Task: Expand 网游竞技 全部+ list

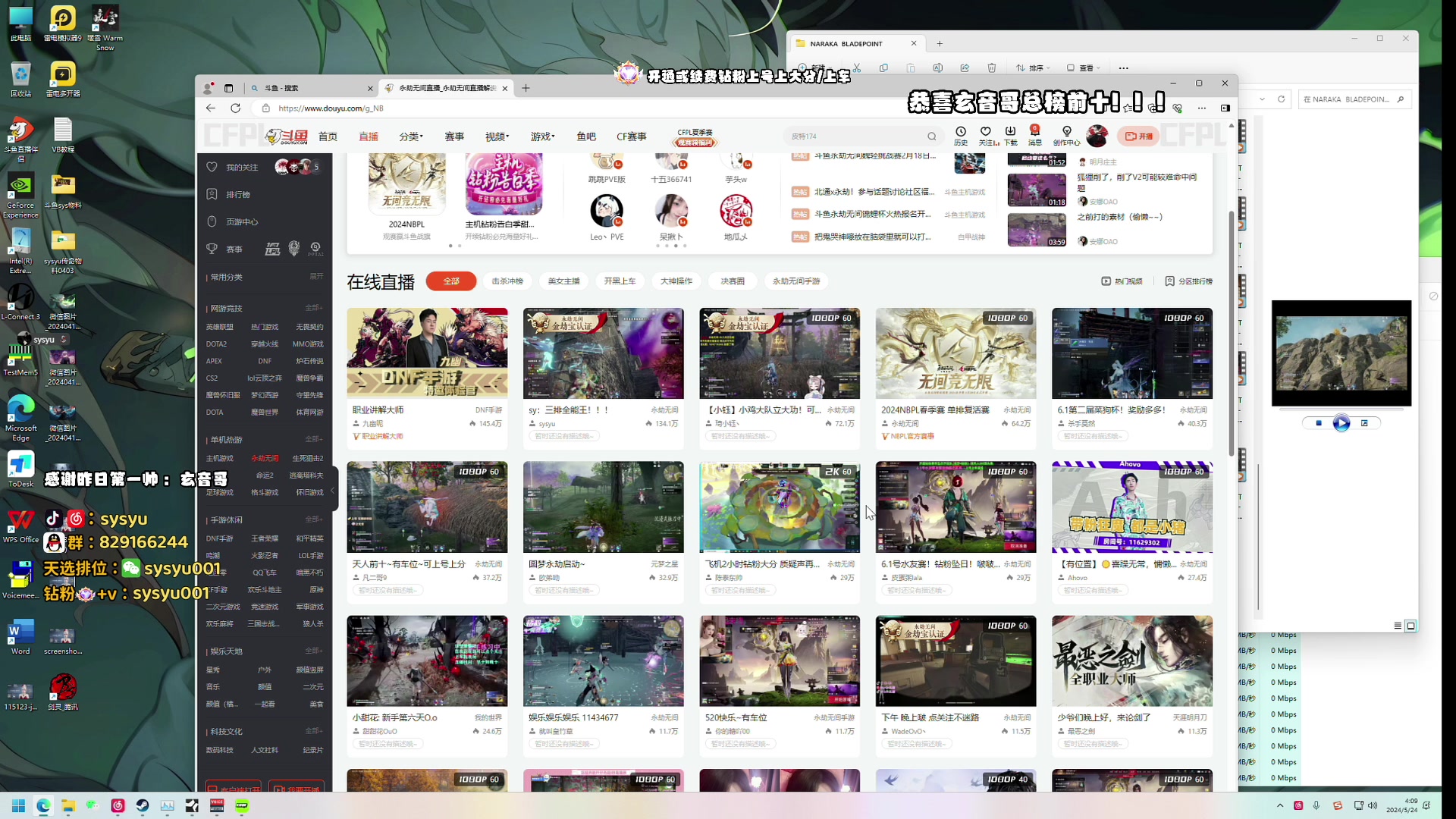Action: coord(314,308)
